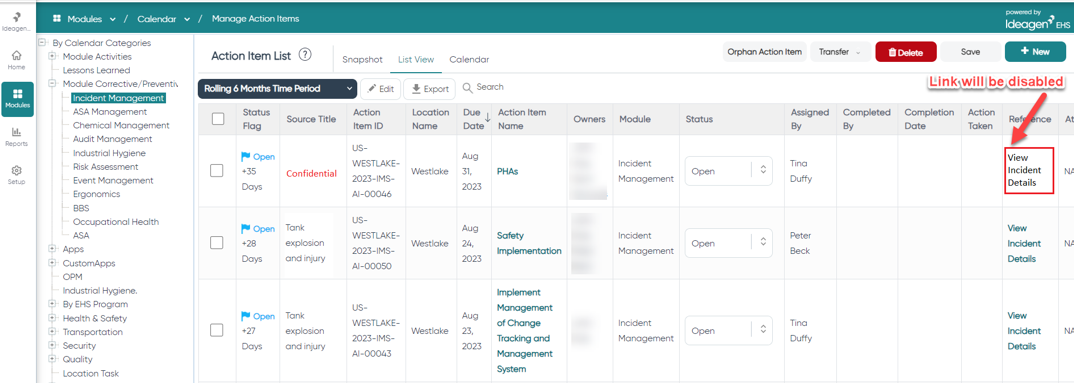Open the Rolling 6 Months Time Period dropdown
Viewport: 1074px width, 383px height.
click(x=277, y=88)
